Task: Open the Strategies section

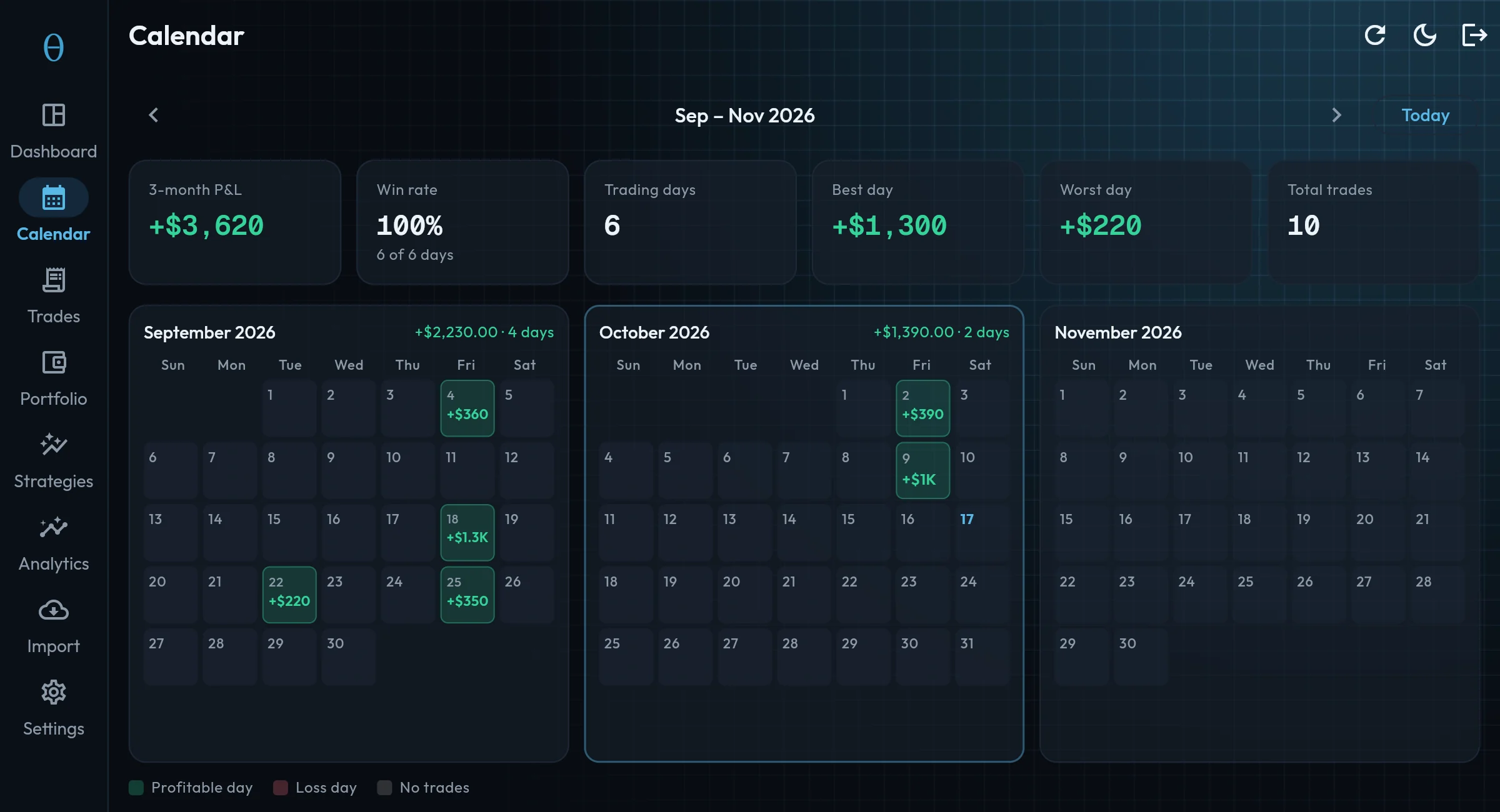Action: tap(54, 461)
